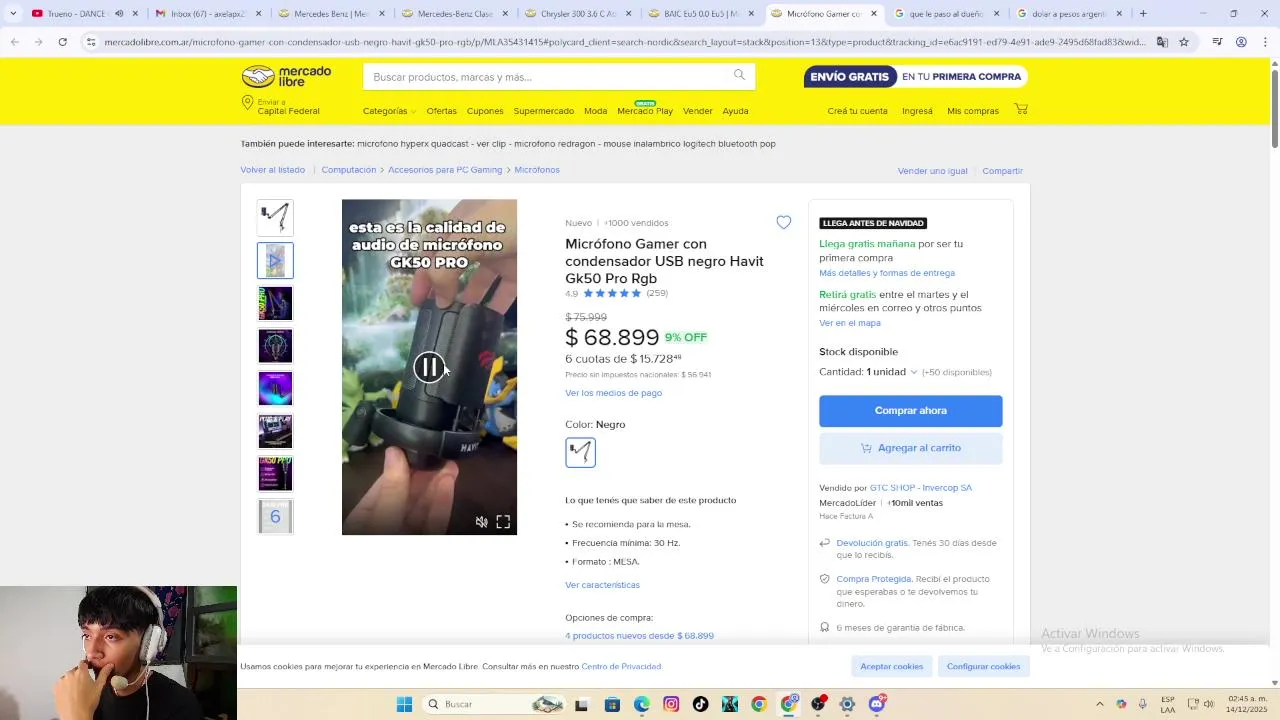Screen dimensions: 1280x720
Task: Switch to the Inbox Gmail tab
Action: (207, 14)
